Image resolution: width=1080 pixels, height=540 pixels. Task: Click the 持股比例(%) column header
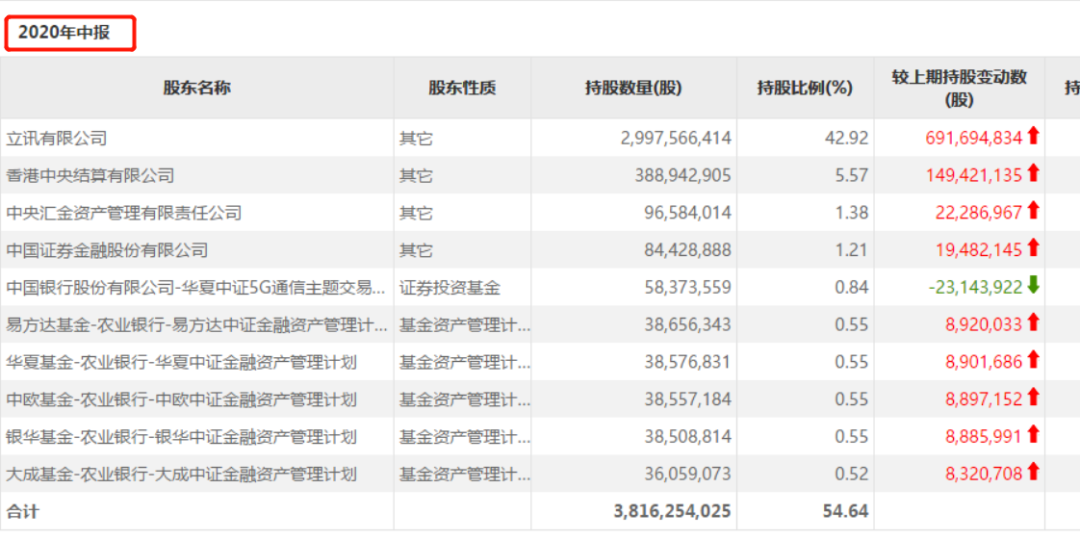pyautogui.click(x=804, y=87)
